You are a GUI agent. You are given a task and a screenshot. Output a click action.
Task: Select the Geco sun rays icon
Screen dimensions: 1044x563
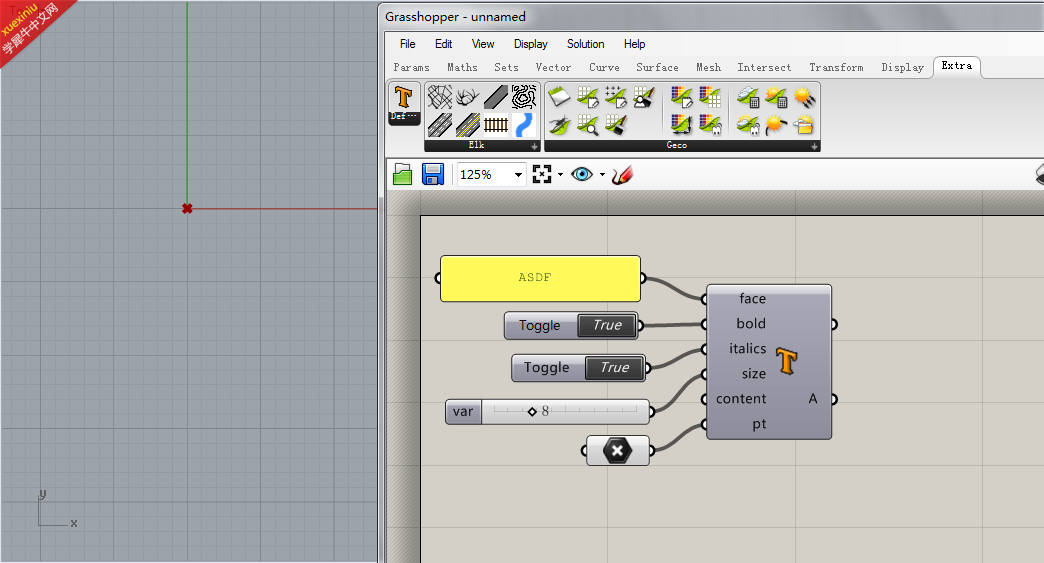tap(804, 97)
